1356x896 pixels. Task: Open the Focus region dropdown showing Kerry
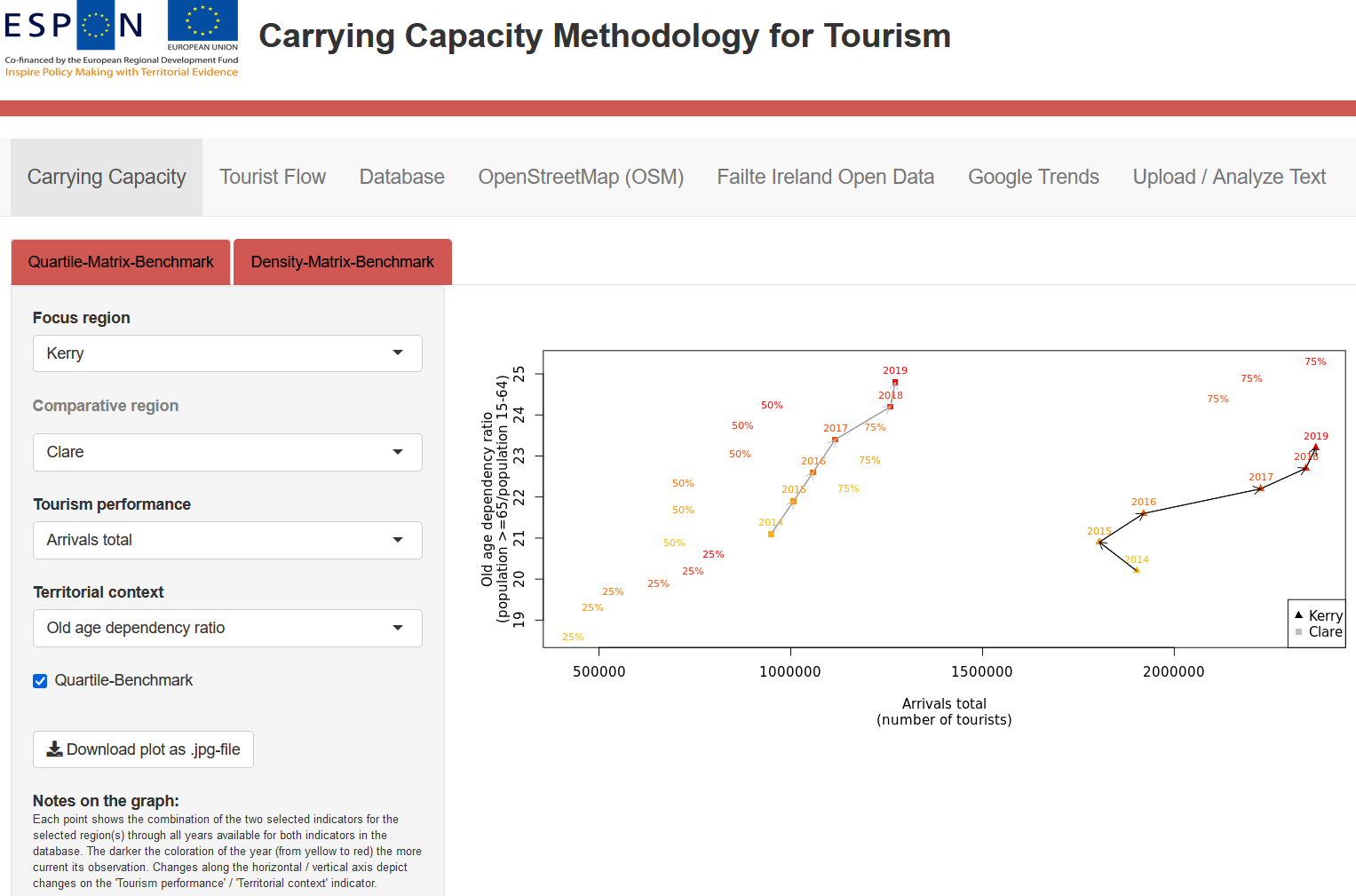[x=227, y=353]
